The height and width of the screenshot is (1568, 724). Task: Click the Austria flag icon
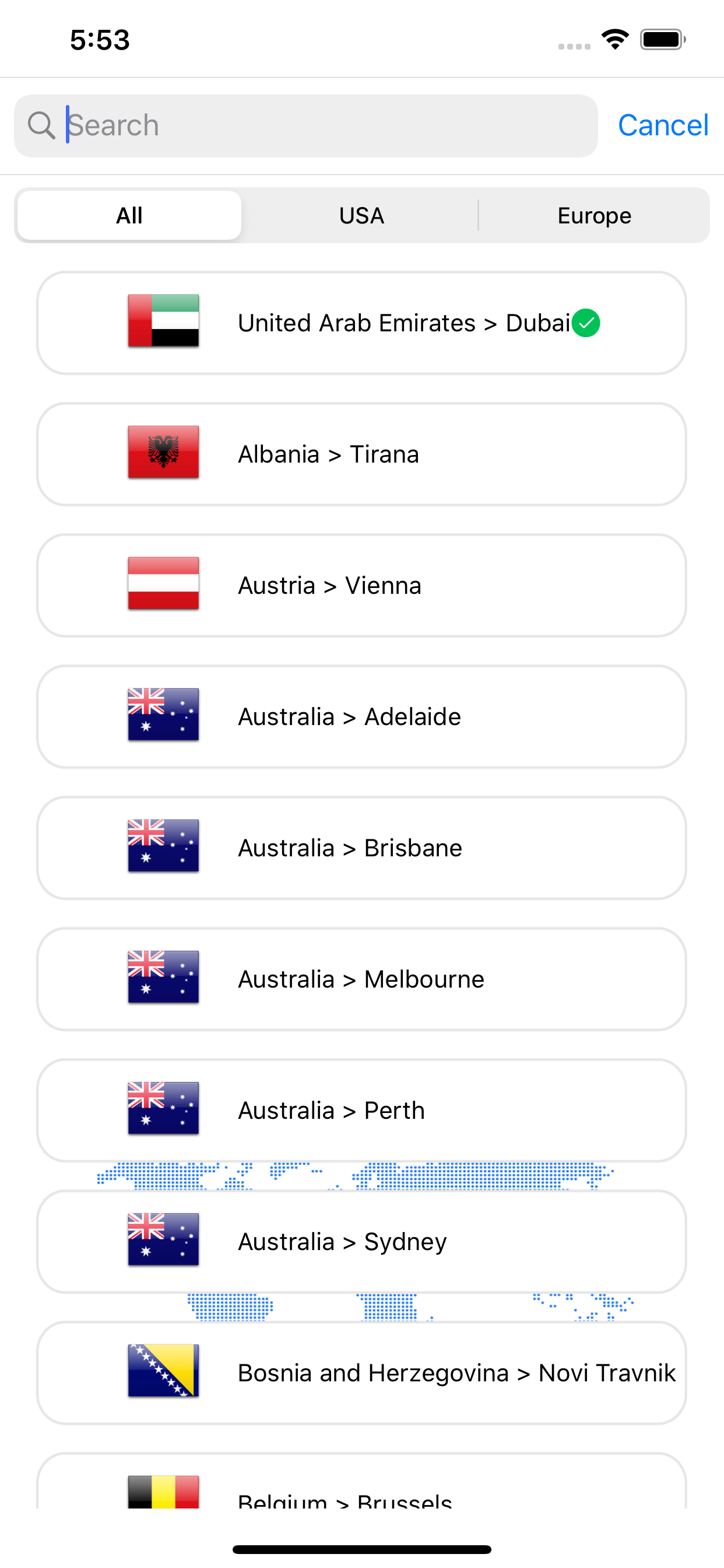click(163, 584)
